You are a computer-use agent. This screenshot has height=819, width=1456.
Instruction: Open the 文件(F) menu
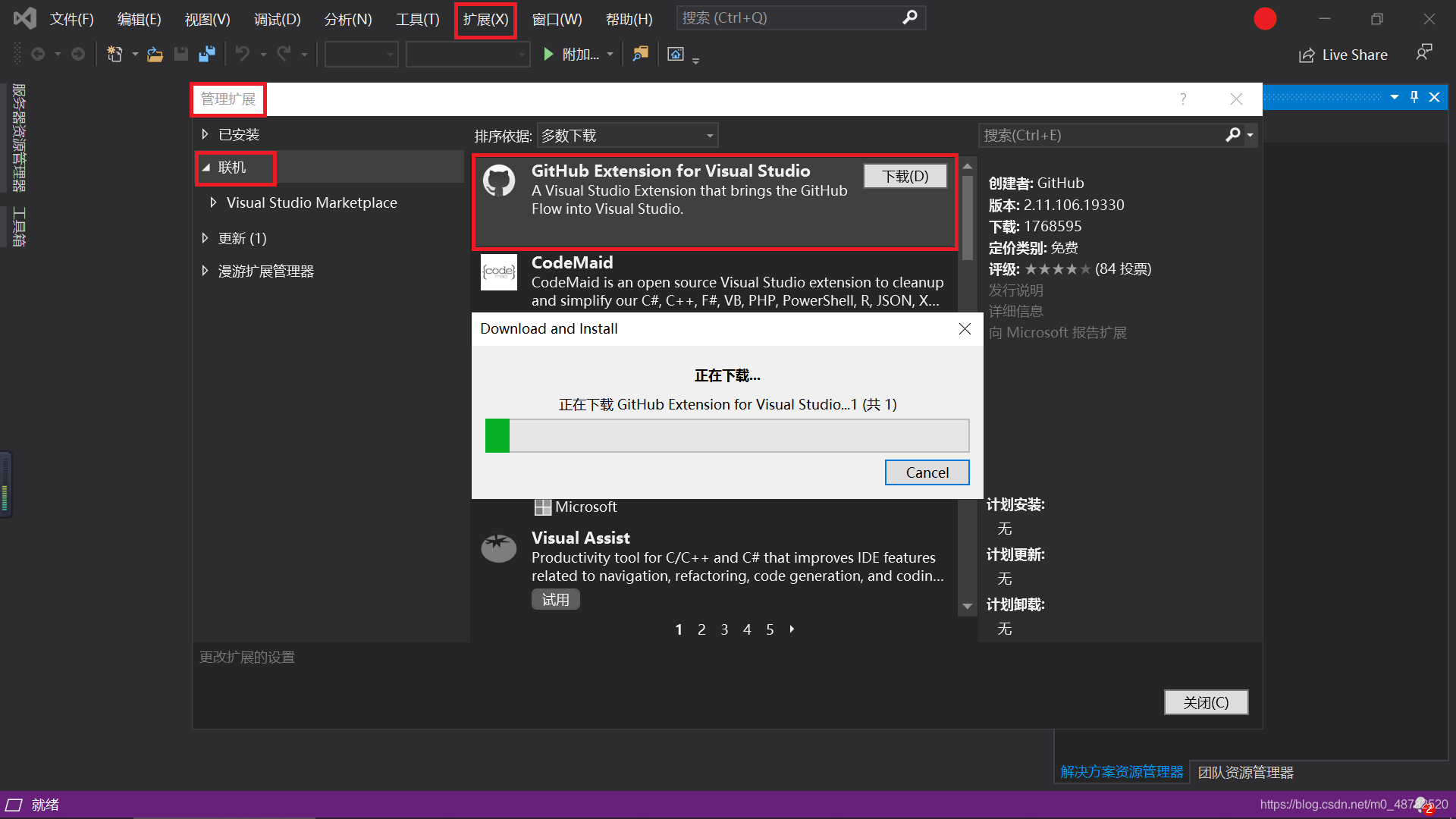pyautogui.click(x=72, y=19)
